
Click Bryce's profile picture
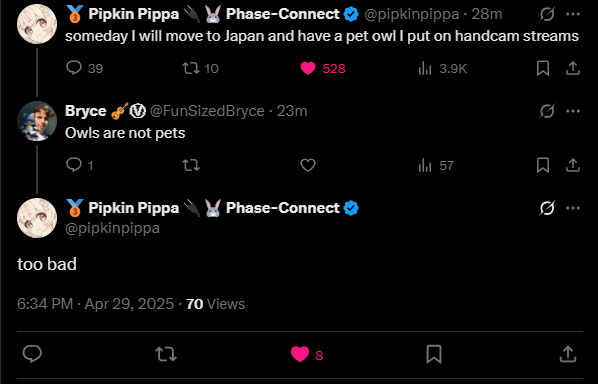pyautogui.click(x=37, y=121)
